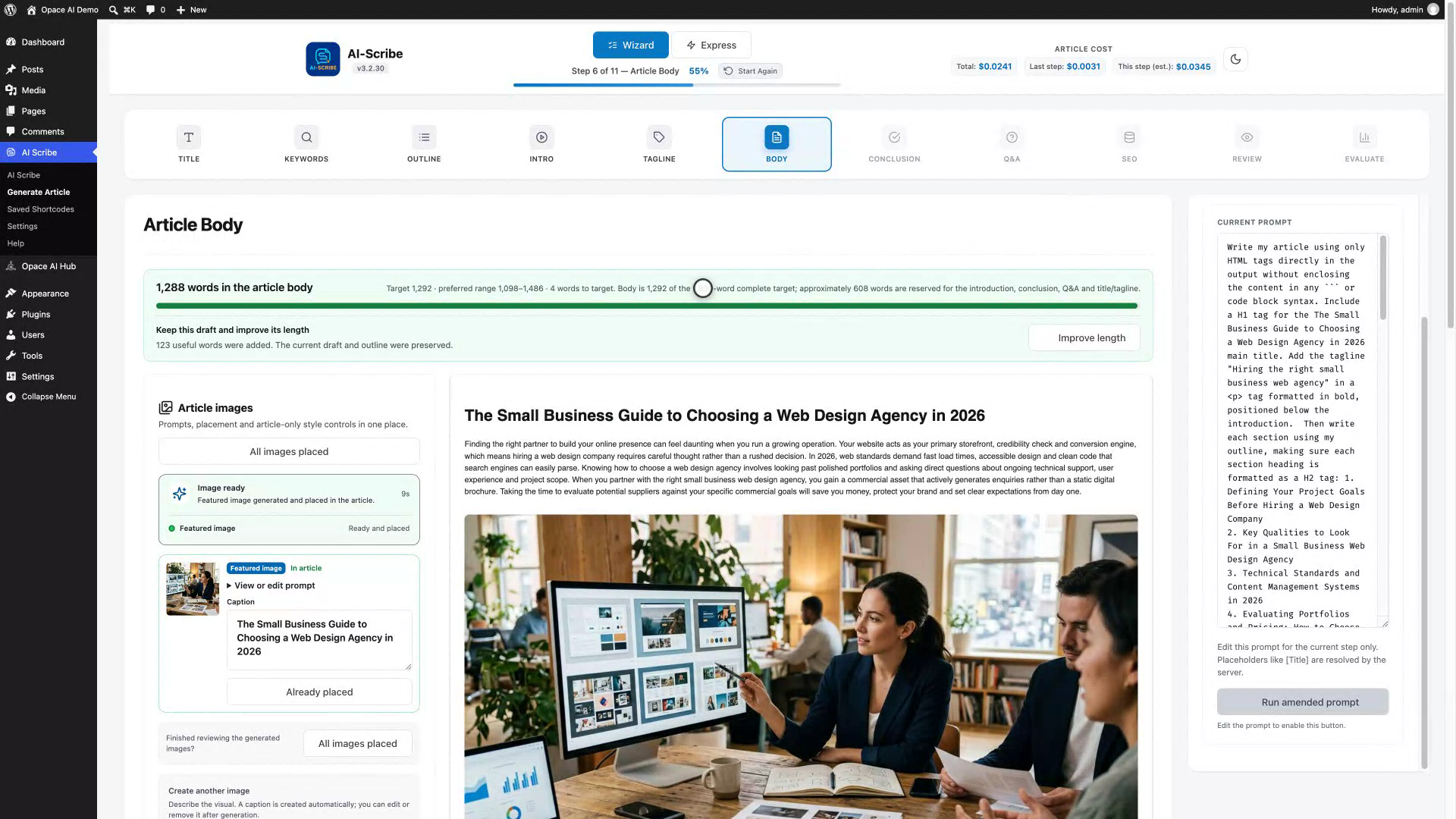
Task: Open the Howdy, admin account menu
Action: tap(1404, 10)
